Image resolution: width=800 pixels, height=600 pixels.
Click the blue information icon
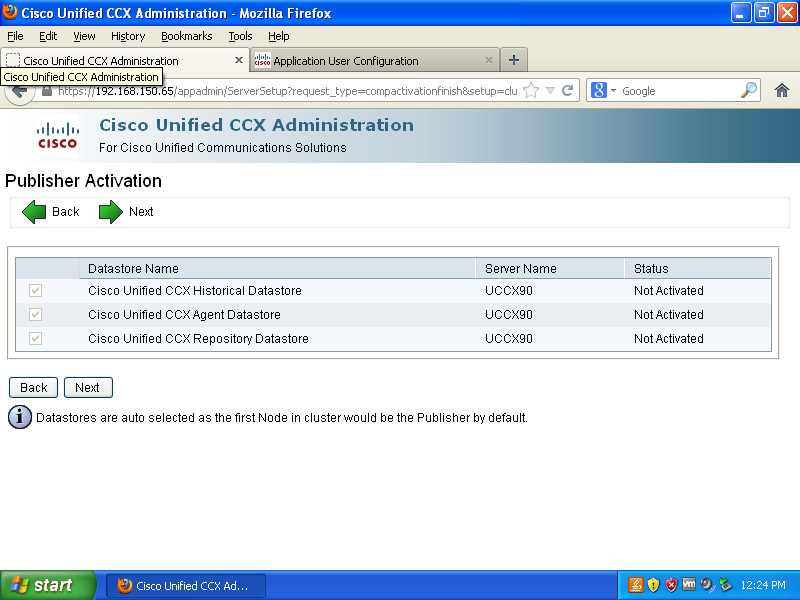(x=20, y=417)
